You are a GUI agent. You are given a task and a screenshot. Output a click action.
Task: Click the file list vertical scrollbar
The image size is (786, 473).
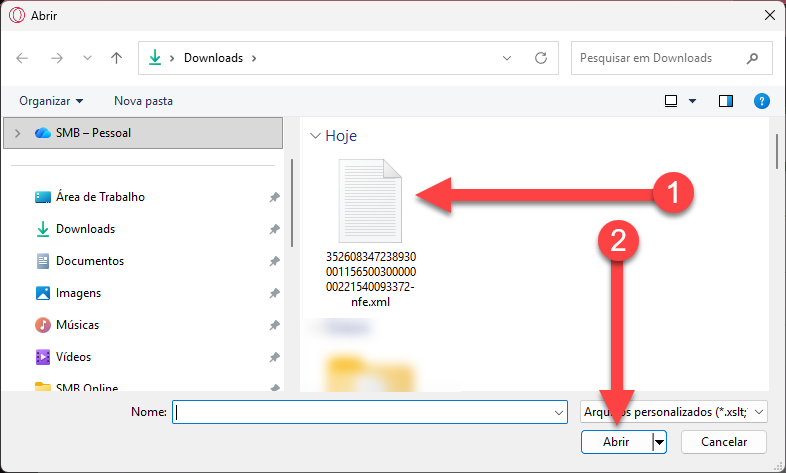776,152
